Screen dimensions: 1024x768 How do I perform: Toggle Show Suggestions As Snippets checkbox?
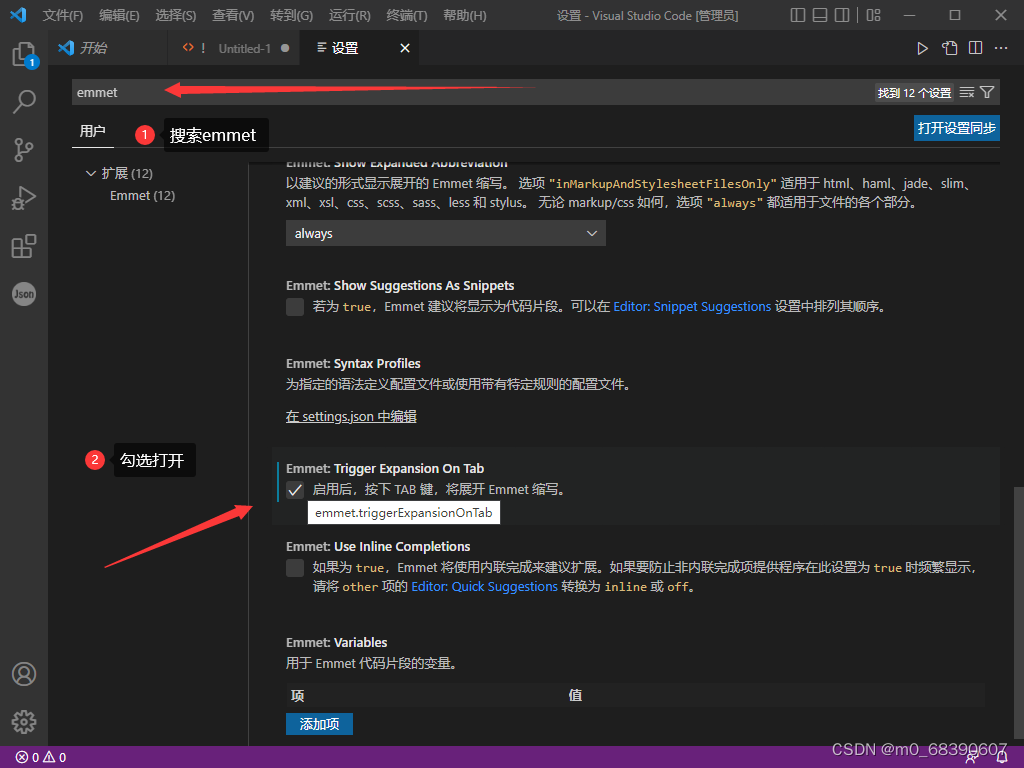(295, 307)
